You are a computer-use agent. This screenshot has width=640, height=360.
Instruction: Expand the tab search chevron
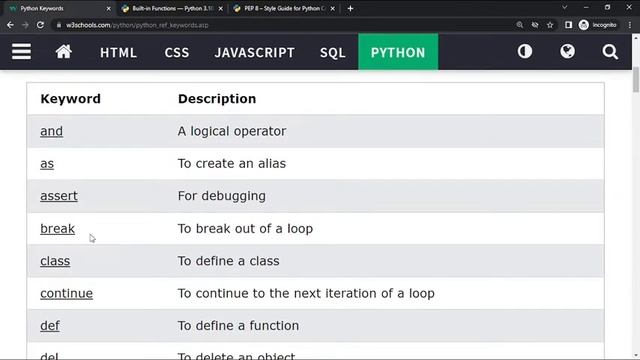click(564, 7)
